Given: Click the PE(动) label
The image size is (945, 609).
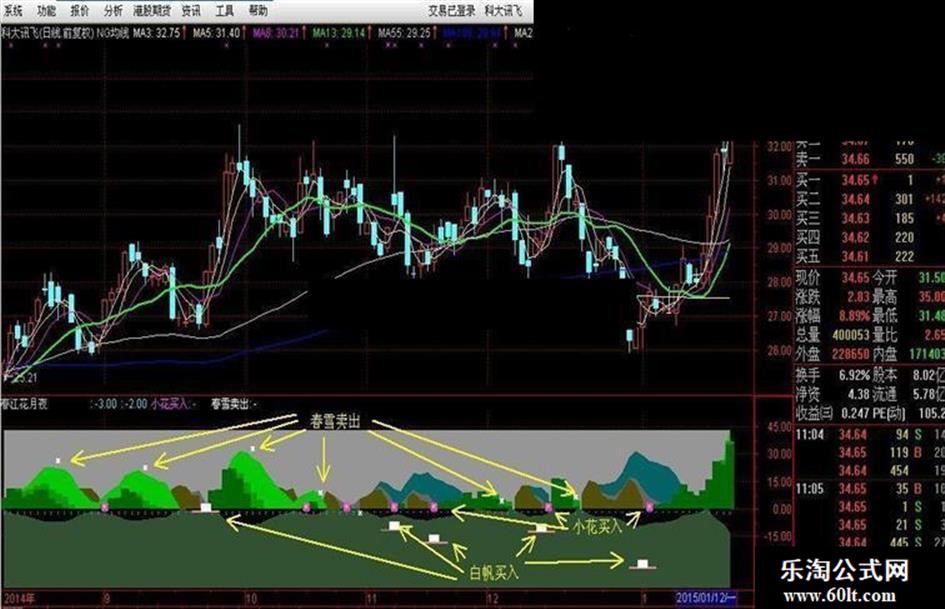Looking at the screenshot, I should click(x=889, y=413).
